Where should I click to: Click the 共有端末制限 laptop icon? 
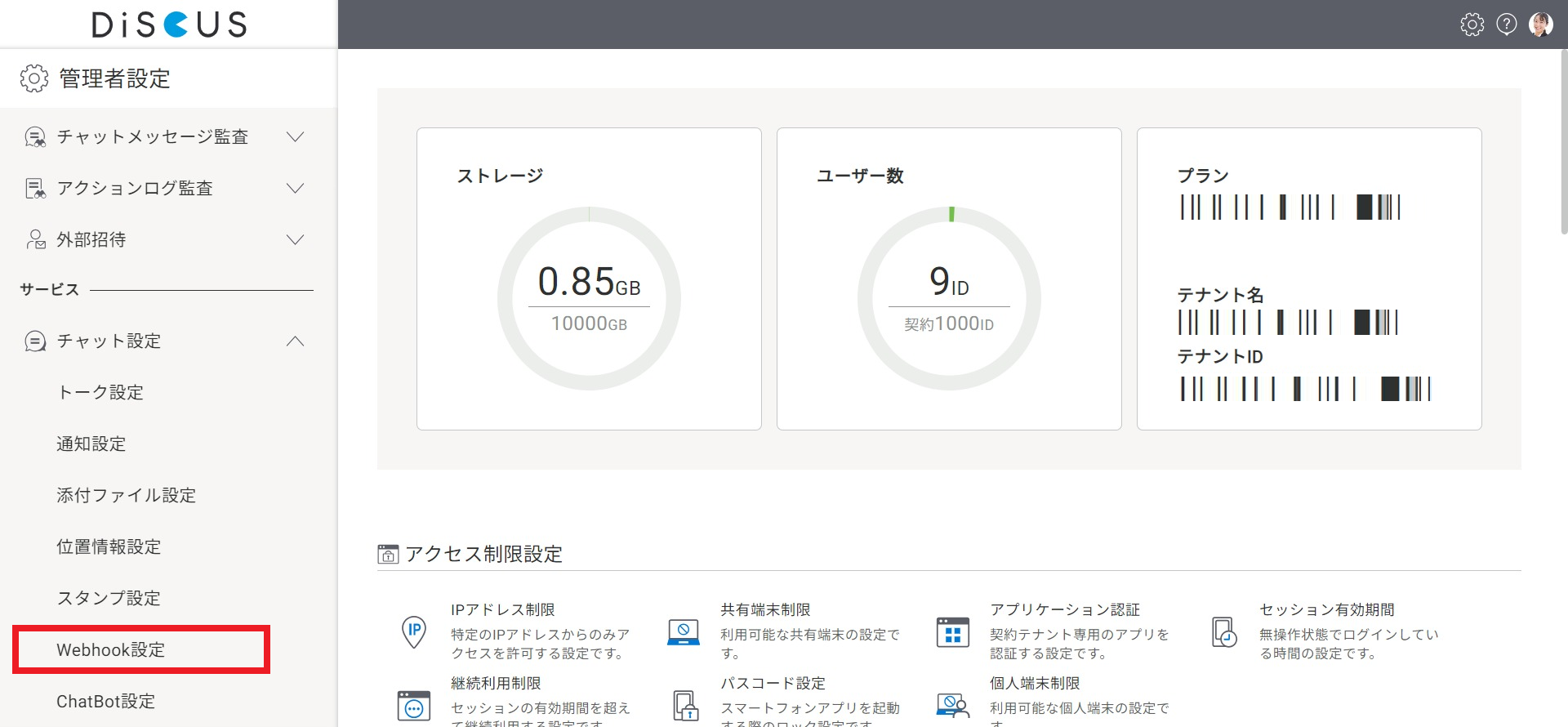[684, 632]
